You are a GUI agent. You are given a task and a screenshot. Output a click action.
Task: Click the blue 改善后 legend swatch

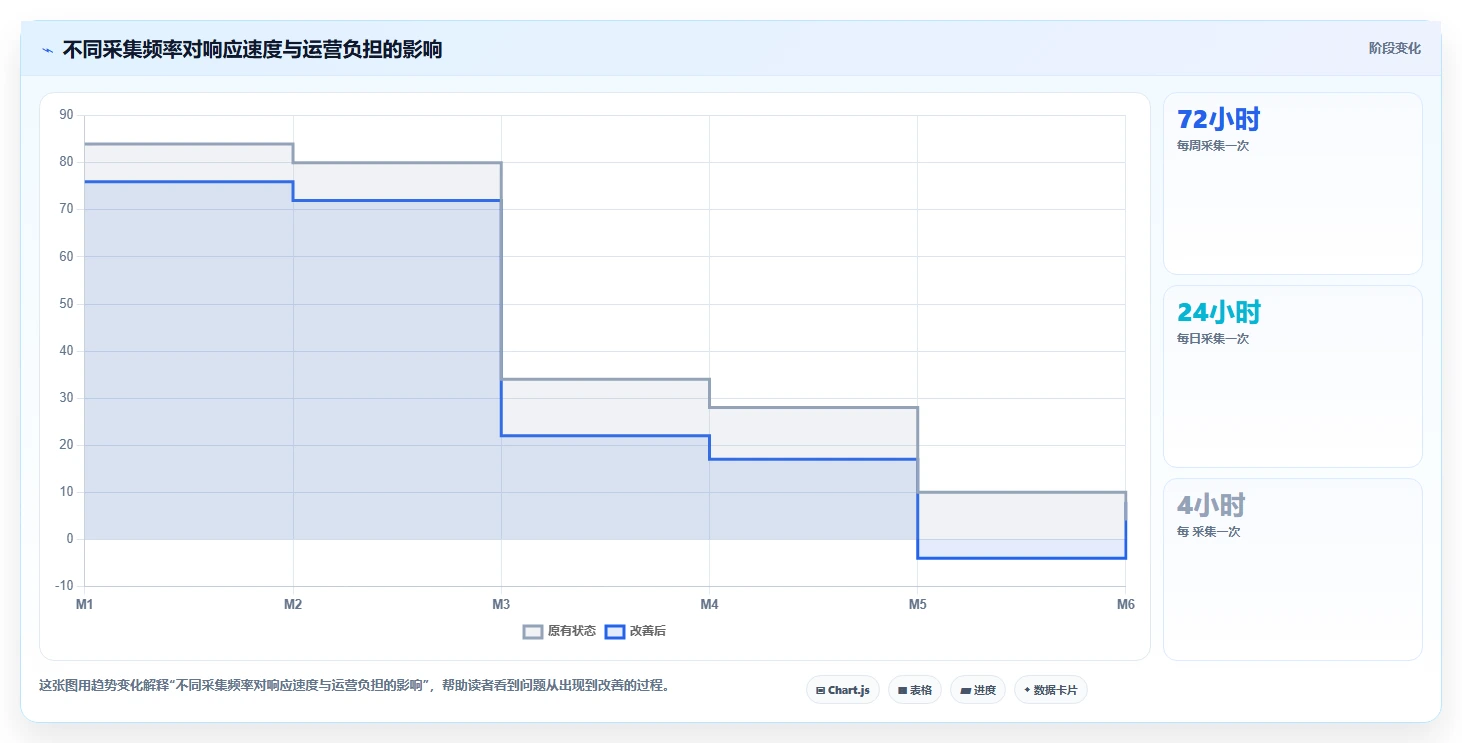click(x=615, y=631)
